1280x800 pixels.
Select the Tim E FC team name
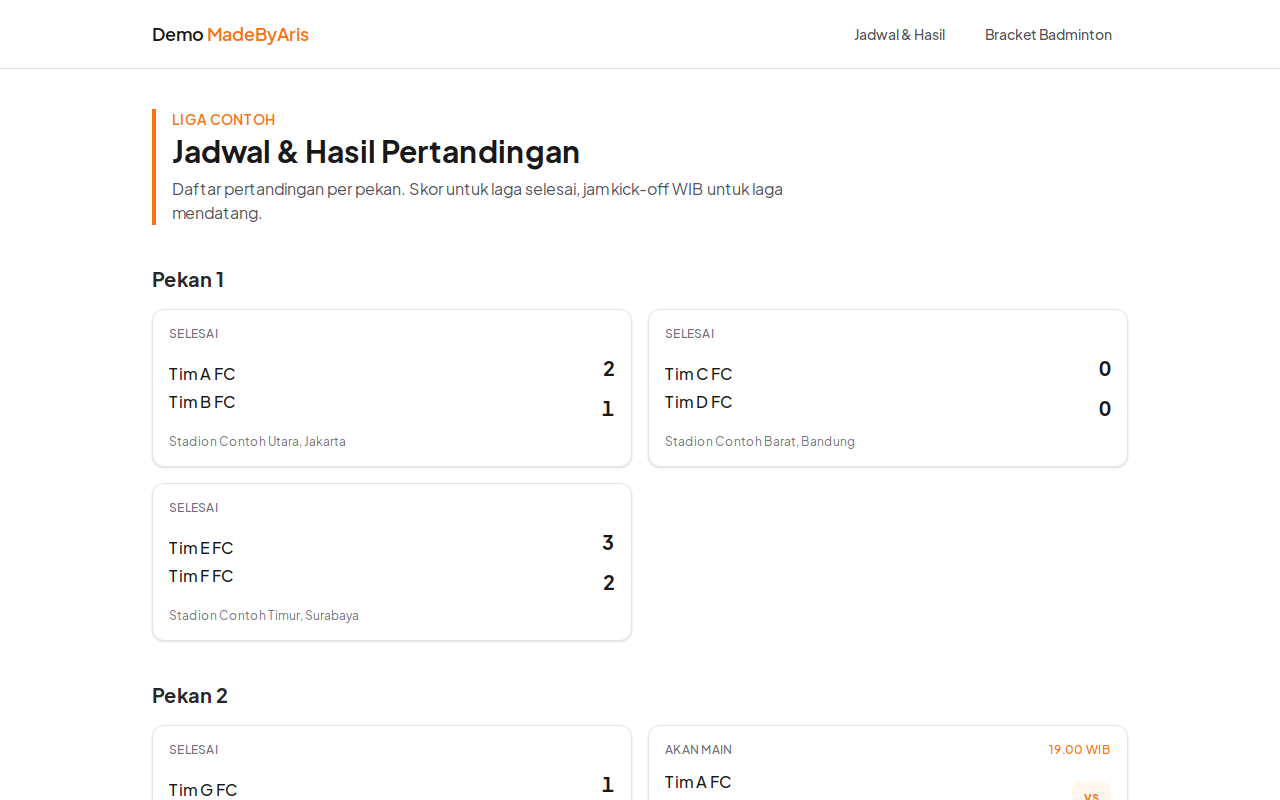point(201,548)
